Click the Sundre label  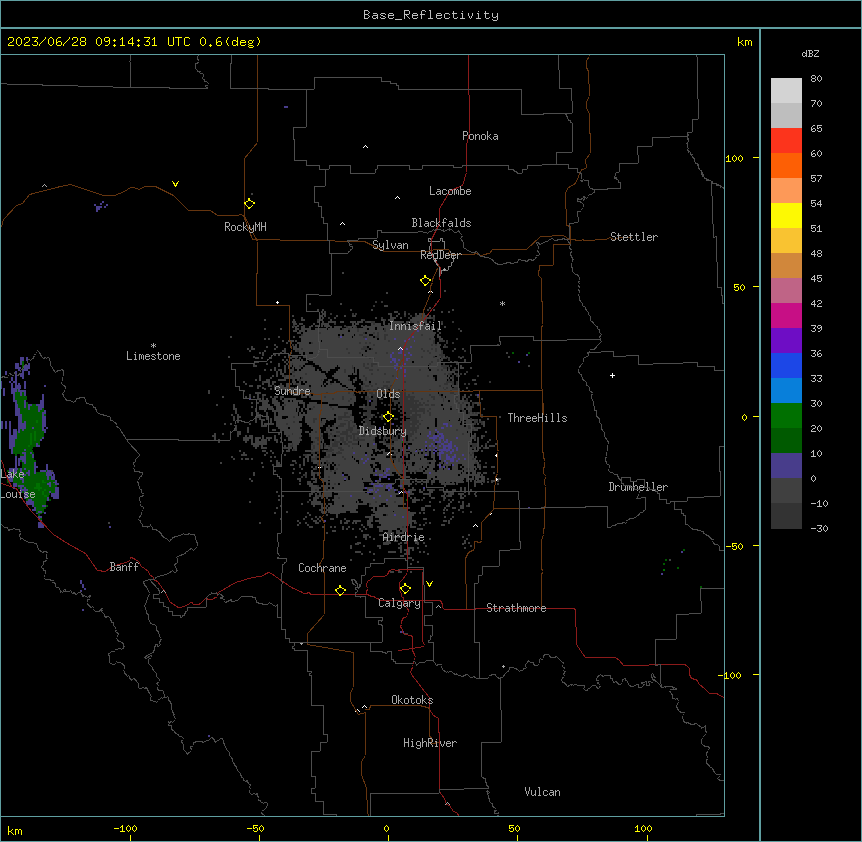pyautogui.click(x=292, y=391)
